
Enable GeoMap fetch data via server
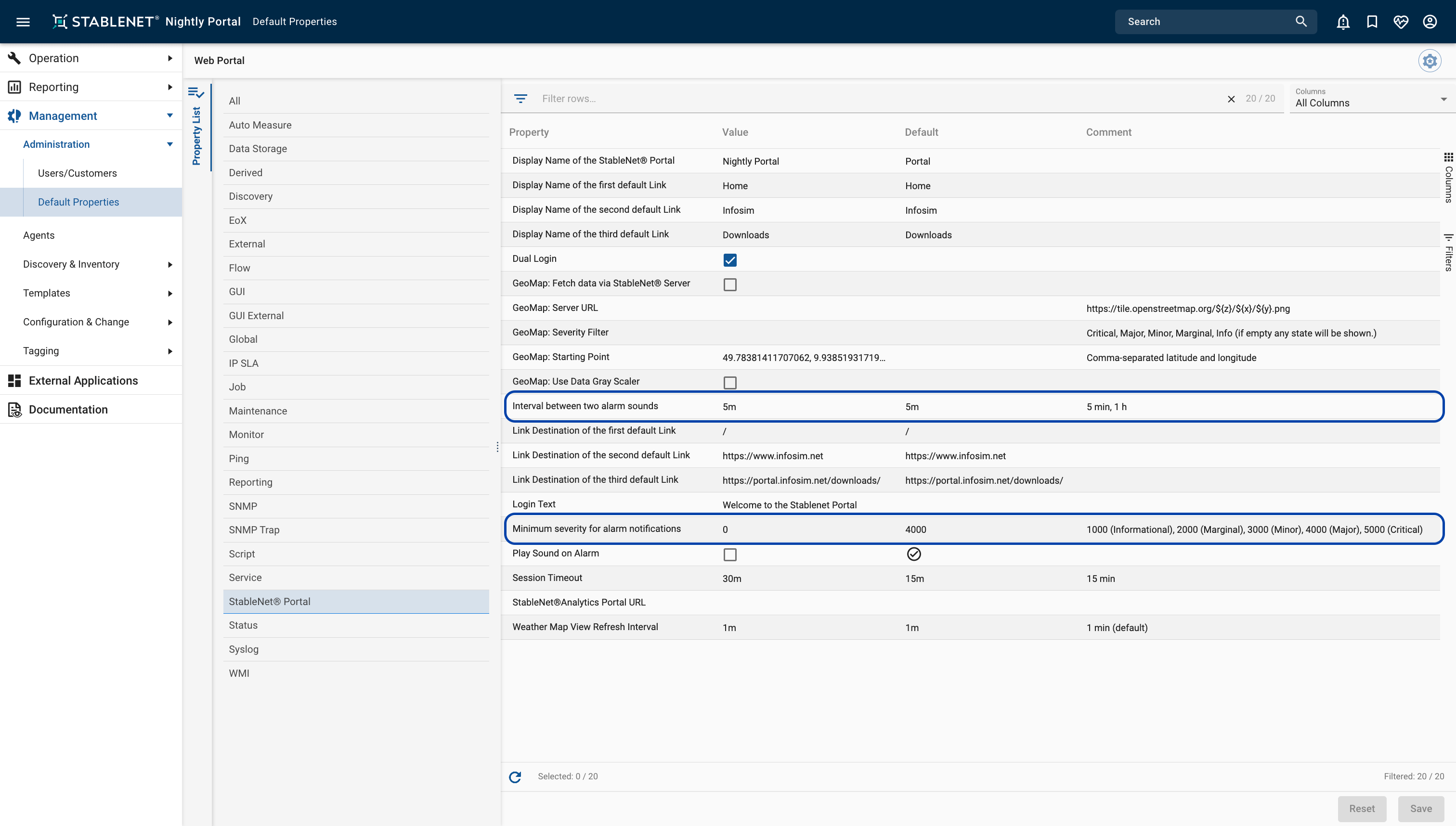click(730, 284)
